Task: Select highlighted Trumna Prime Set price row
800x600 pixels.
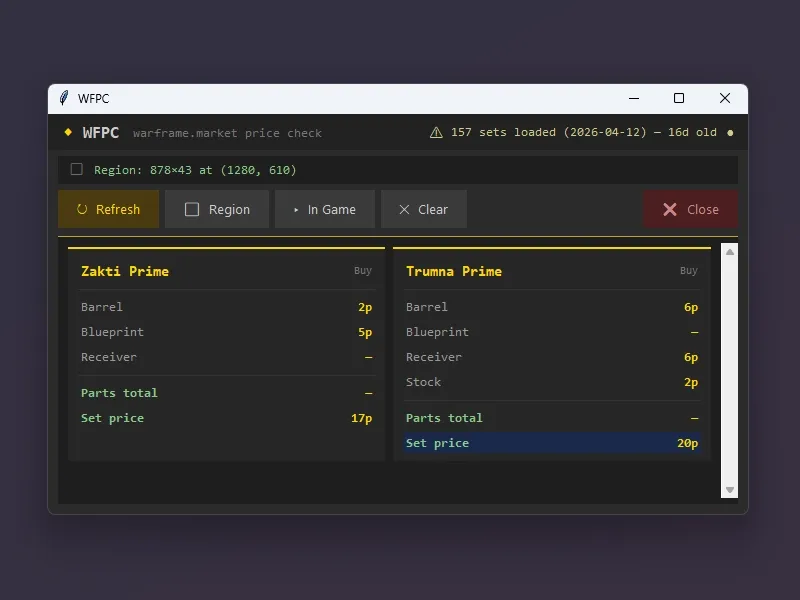Action: click(552, 443)
